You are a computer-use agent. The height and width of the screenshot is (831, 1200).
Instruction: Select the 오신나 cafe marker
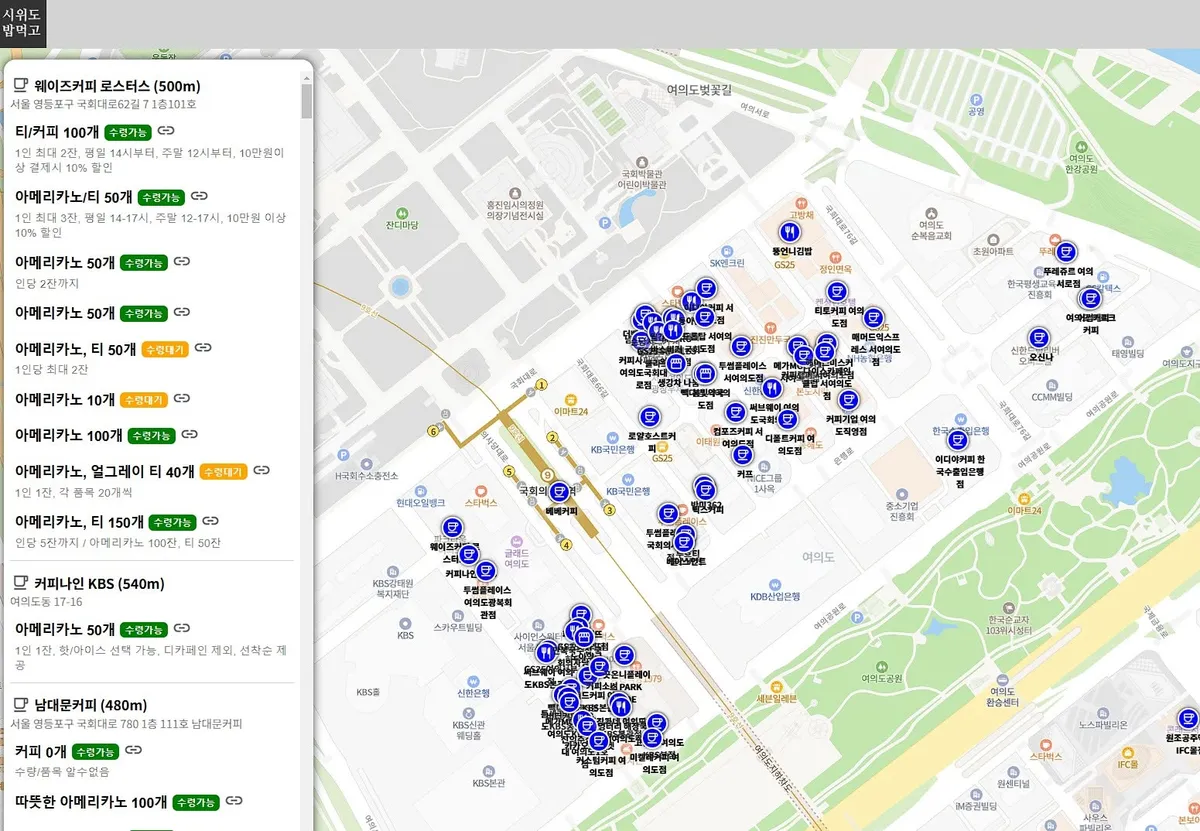coord(1039,338)
